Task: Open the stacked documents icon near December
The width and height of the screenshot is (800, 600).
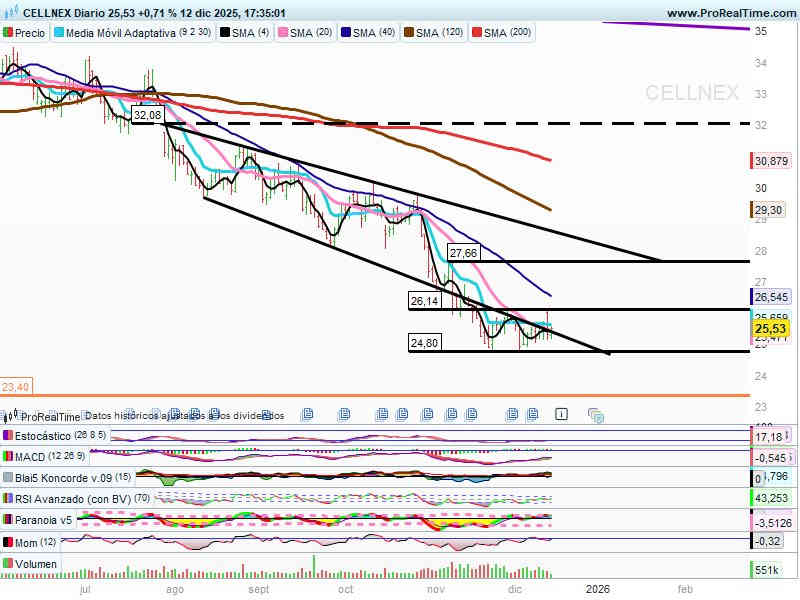Action: 596,415
